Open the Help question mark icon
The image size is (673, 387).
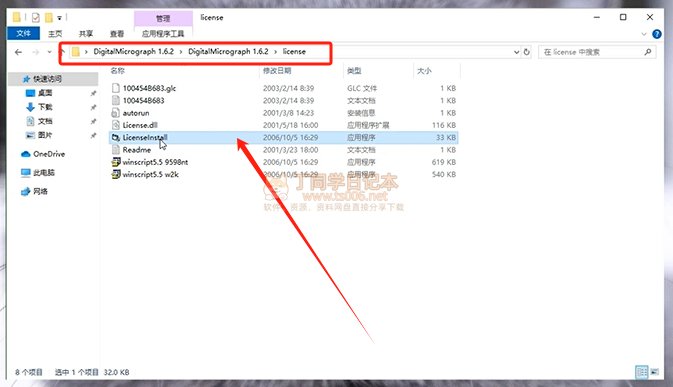[657, 34]
